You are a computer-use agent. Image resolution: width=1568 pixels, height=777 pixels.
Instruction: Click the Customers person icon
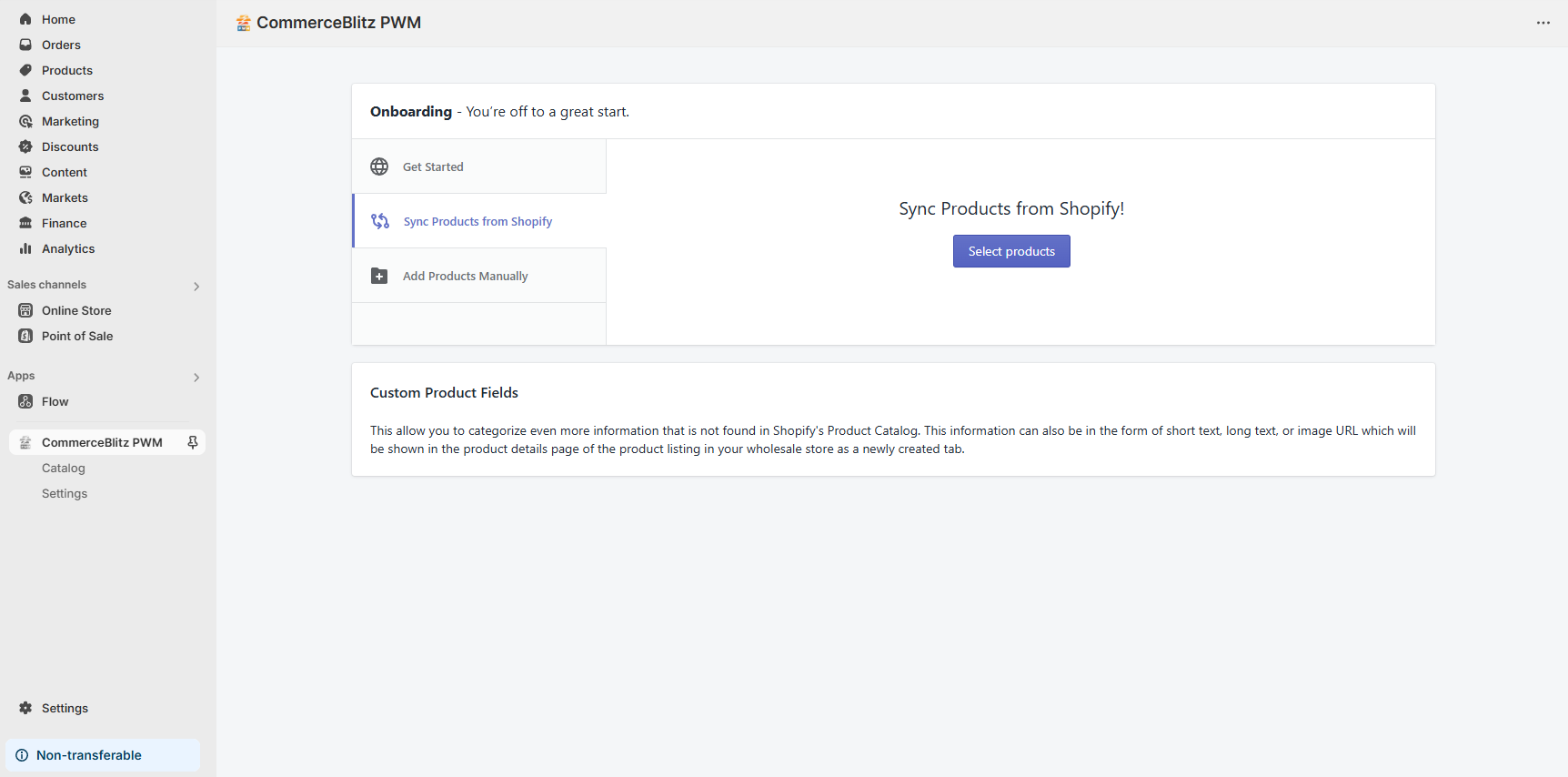click(x=25, y=96)
